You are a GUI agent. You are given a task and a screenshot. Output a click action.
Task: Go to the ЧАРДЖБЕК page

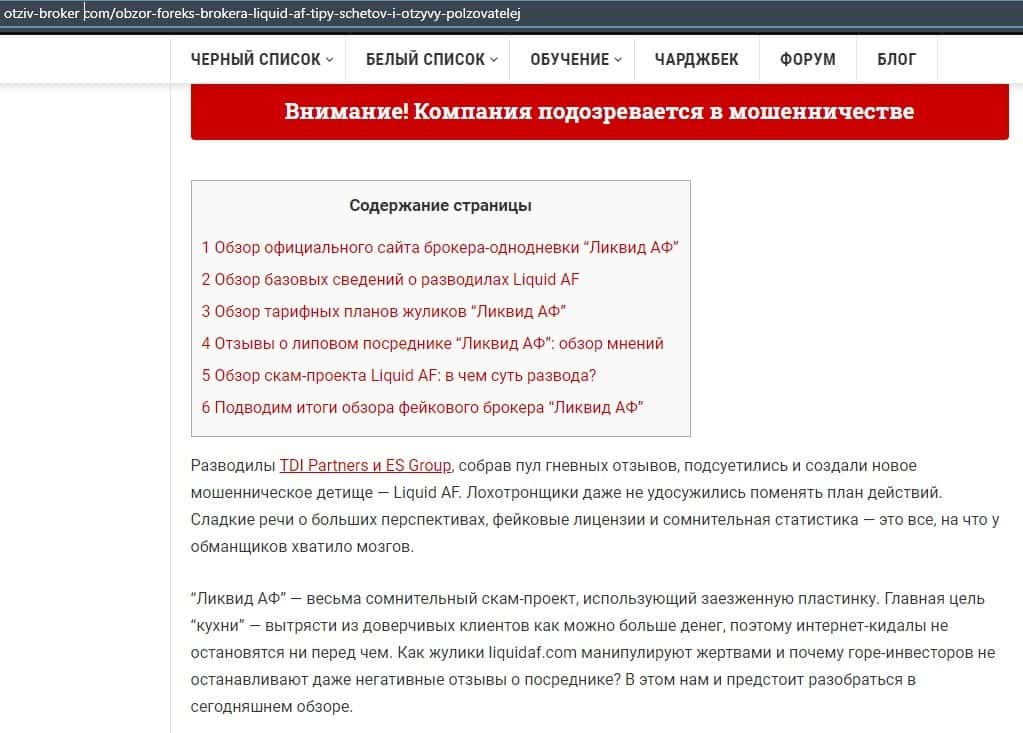click(696, 59)
